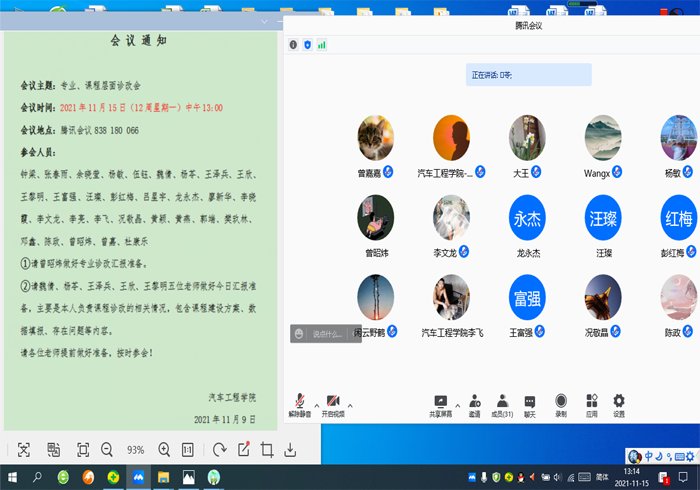Open the 应用 apps menu
The height and width of the screenshot is (490, 700).
[x=592, y=405]
